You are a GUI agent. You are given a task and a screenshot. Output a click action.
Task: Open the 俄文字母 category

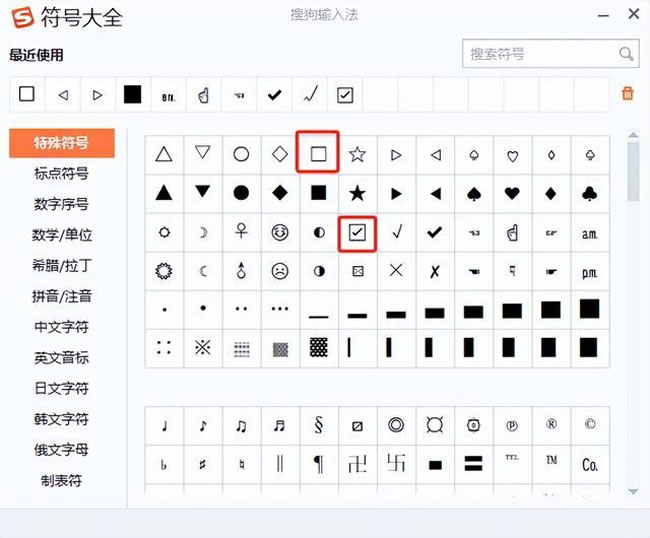(61, 450)
